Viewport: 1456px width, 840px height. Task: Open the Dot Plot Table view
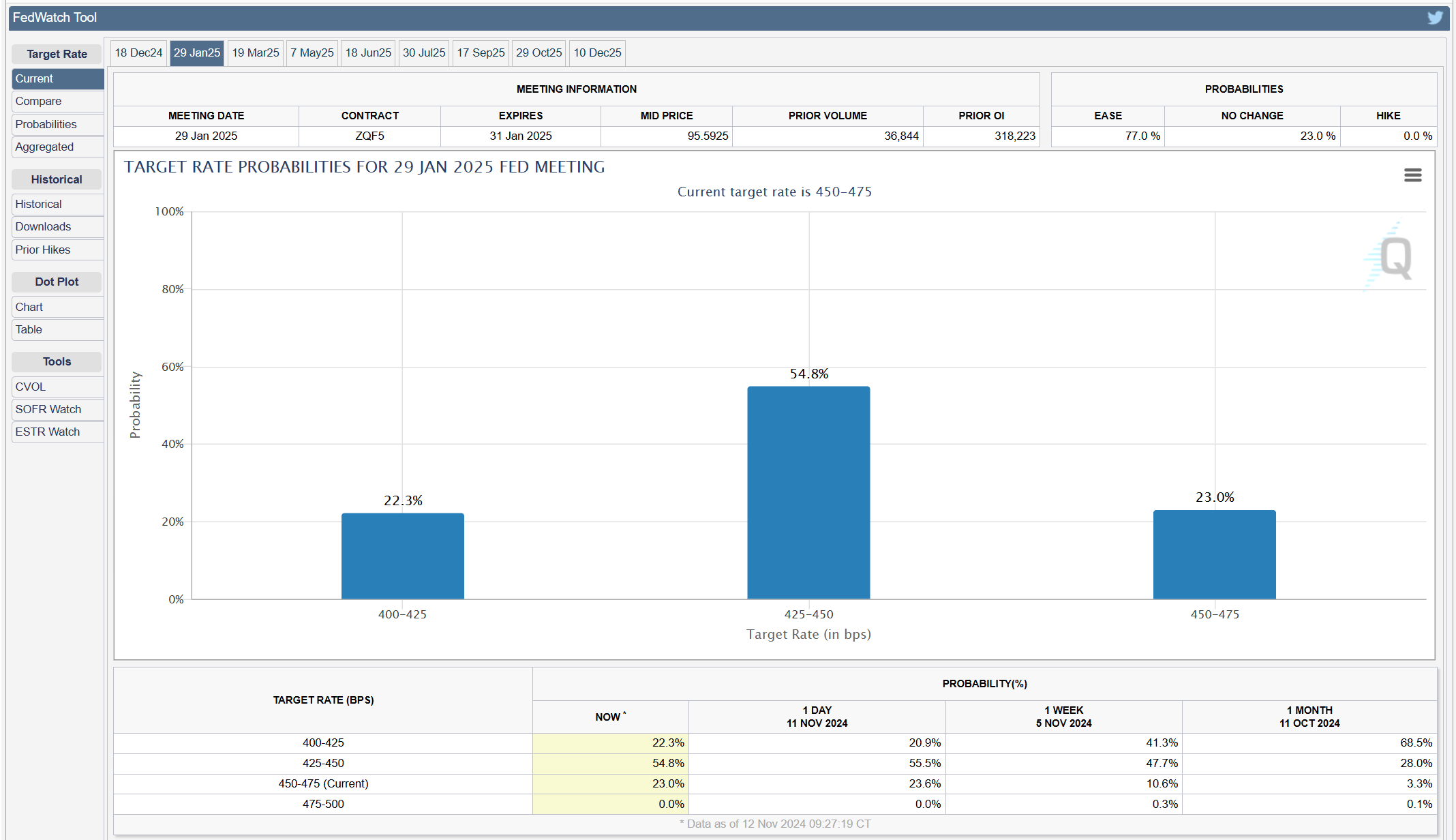pyautogui.click(x=28, y=329)
